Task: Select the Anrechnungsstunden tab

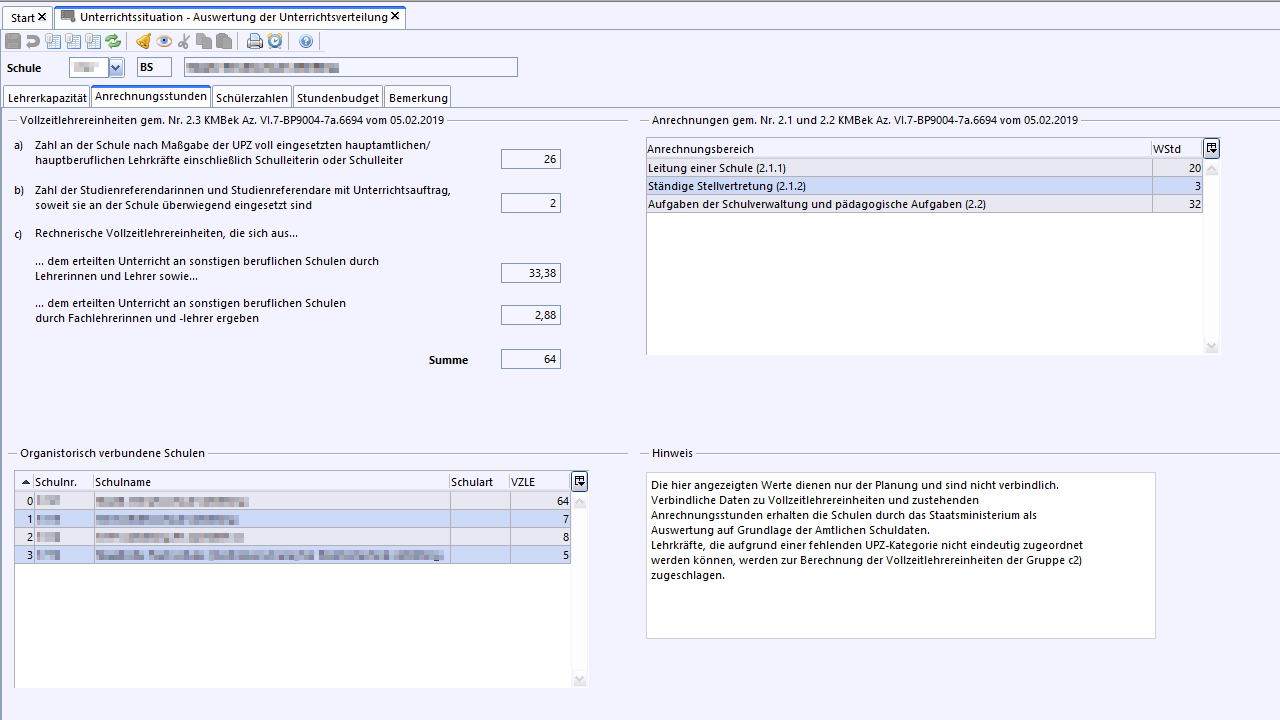Action: pos(151,96)
